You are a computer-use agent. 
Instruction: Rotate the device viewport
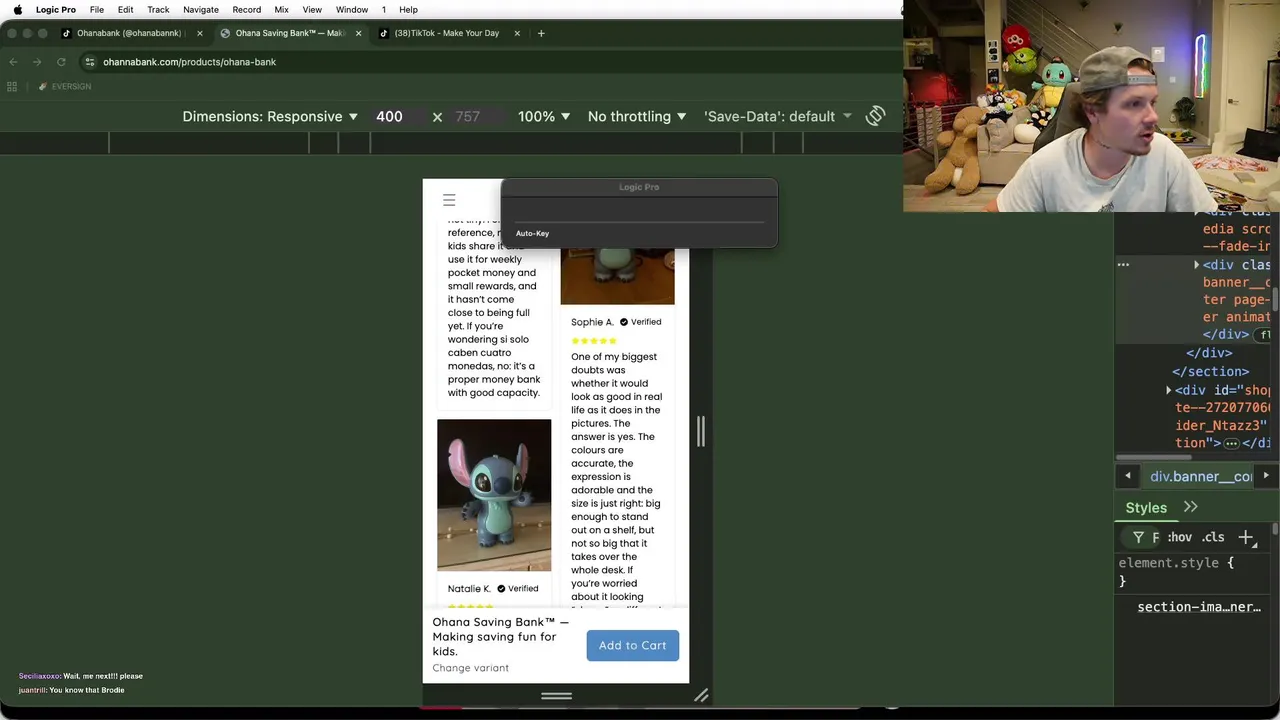coord(875,116)
